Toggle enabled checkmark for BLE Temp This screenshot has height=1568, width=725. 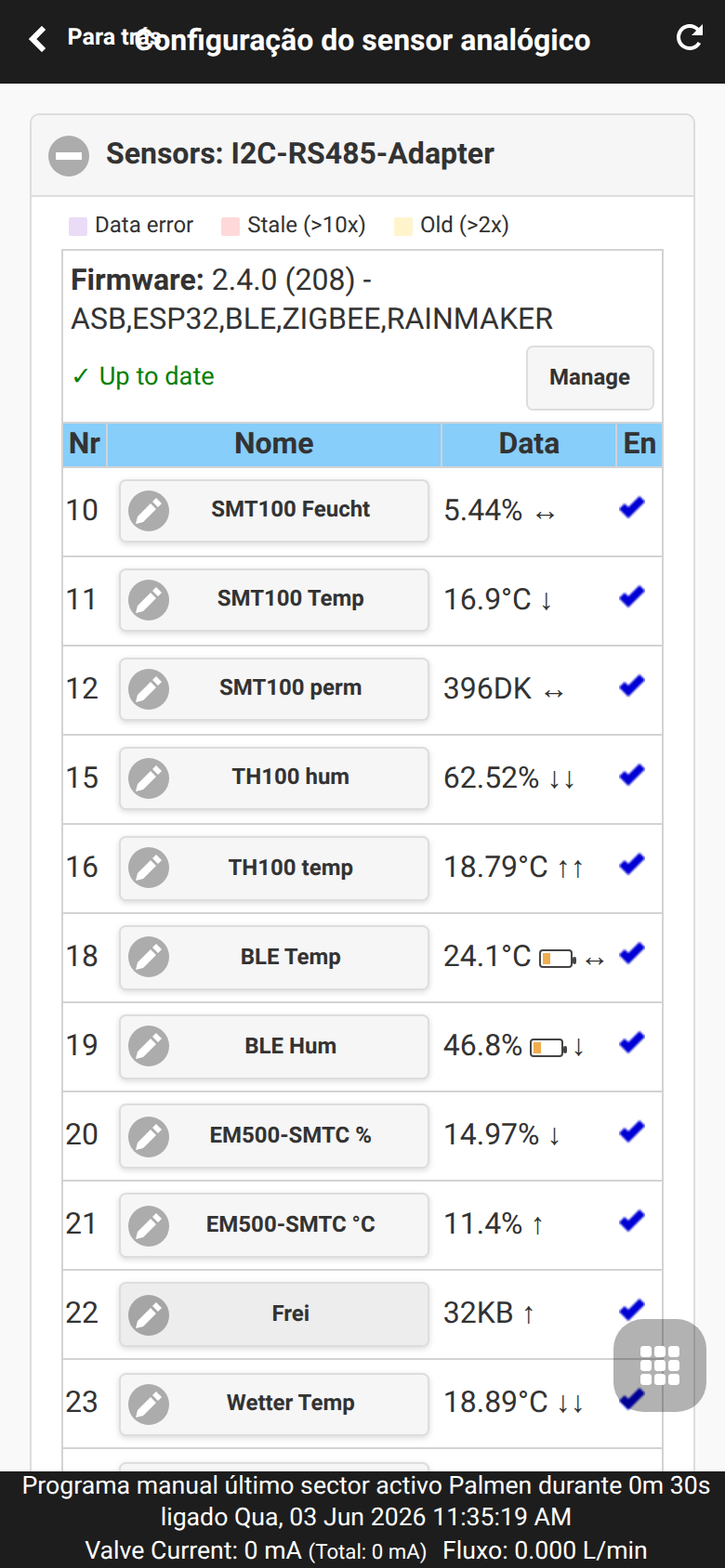click(x=632, y=953)
